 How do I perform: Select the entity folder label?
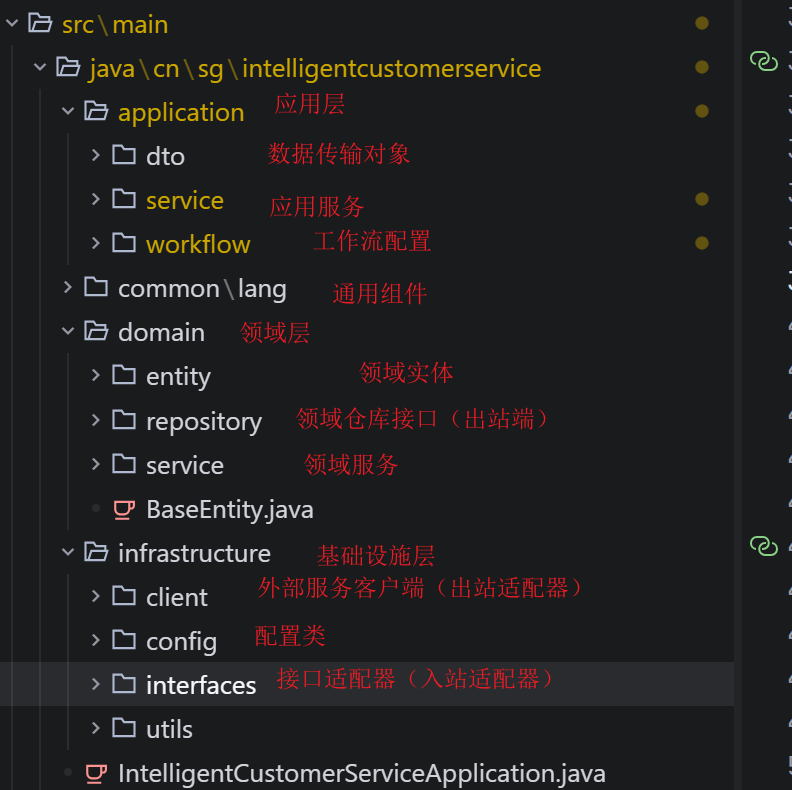[x=178, y=377]
